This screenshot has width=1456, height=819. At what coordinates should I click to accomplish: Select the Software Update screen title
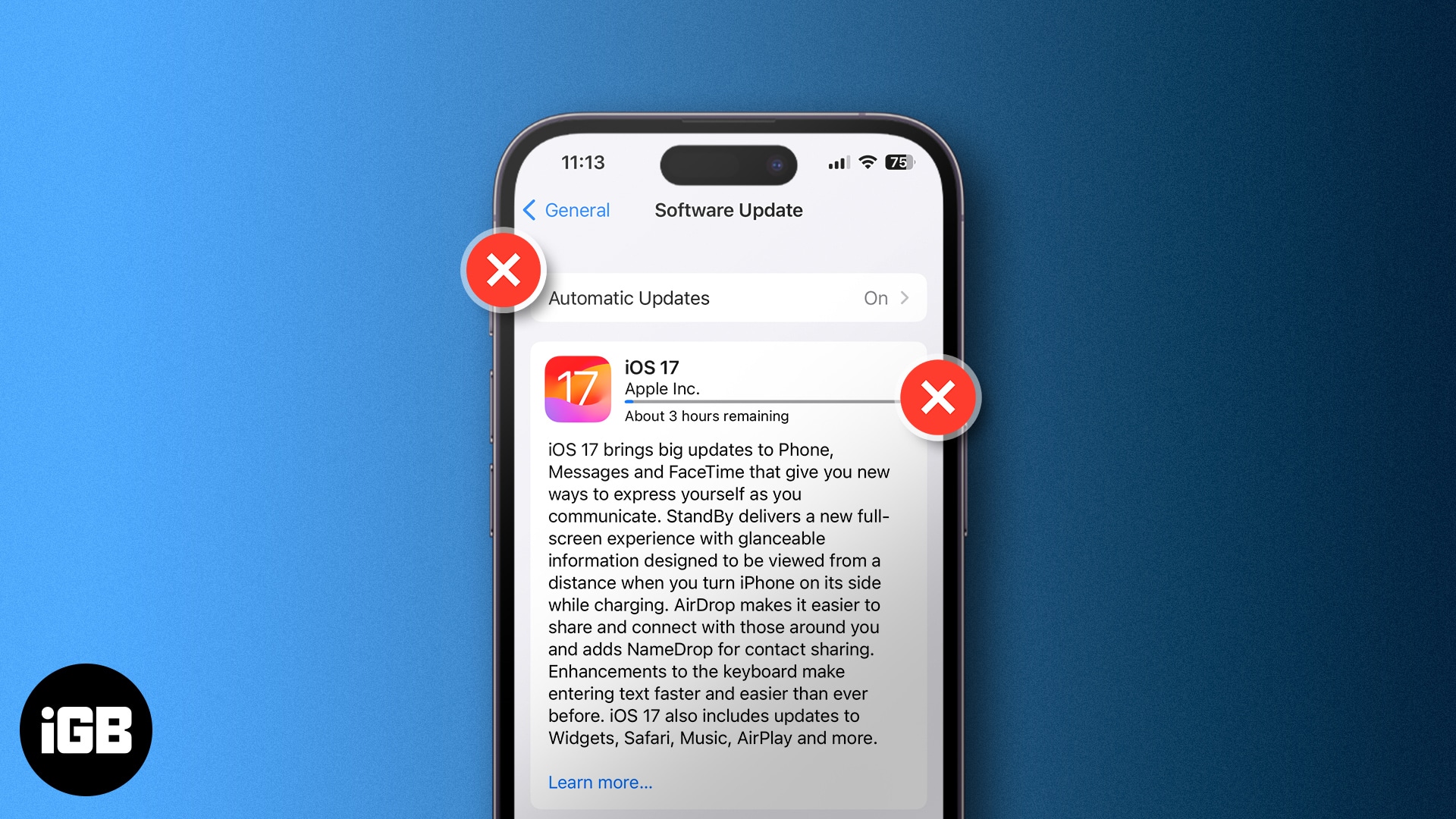(729, 209)
